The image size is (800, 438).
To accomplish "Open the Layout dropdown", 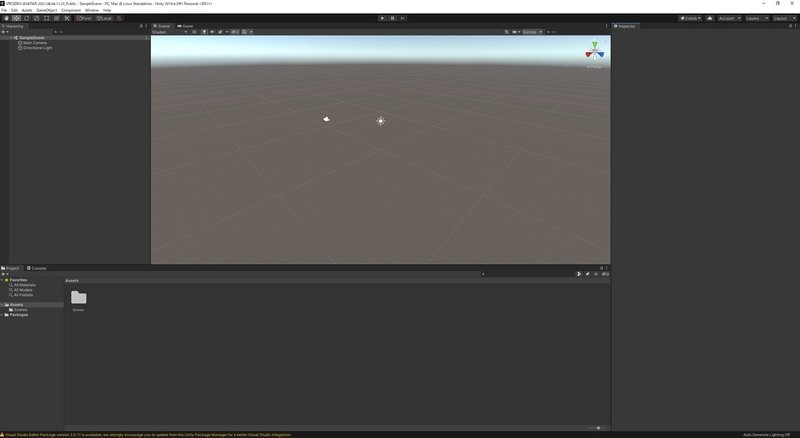I will click(x=784, y=18).
